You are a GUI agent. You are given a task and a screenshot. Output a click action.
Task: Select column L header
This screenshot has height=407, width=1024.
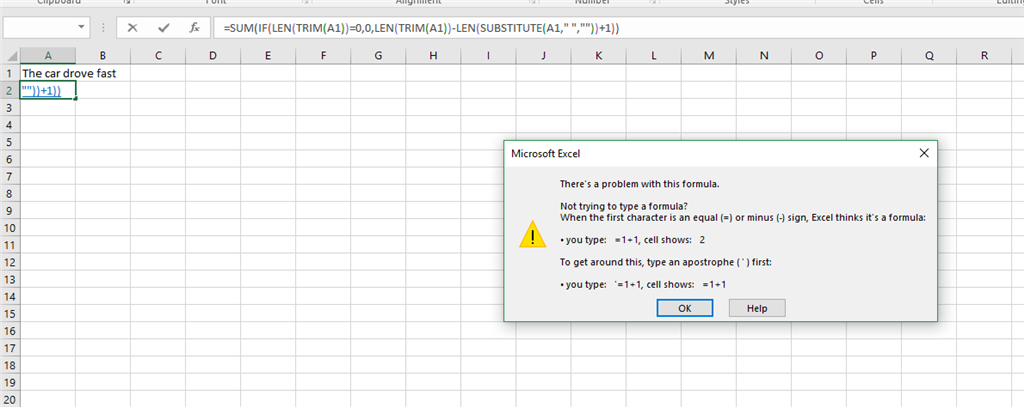click(x=654, y=56)
